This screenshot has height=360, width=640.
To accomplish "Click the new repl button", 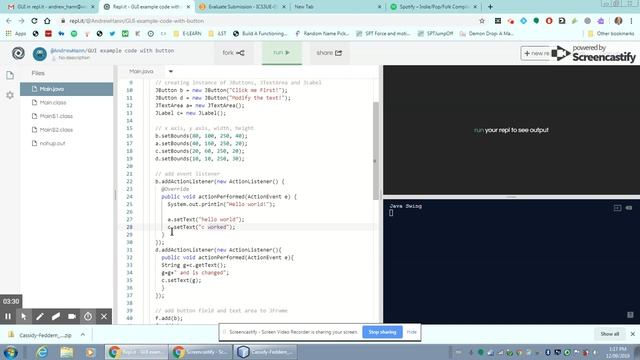I will point(536,53).
